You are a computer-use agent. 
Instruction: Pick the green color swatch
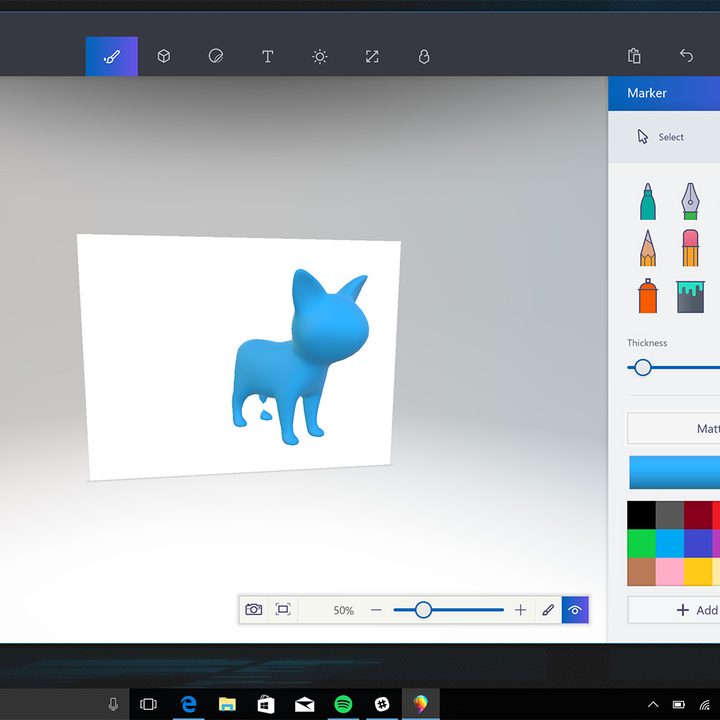pos(641,543)
